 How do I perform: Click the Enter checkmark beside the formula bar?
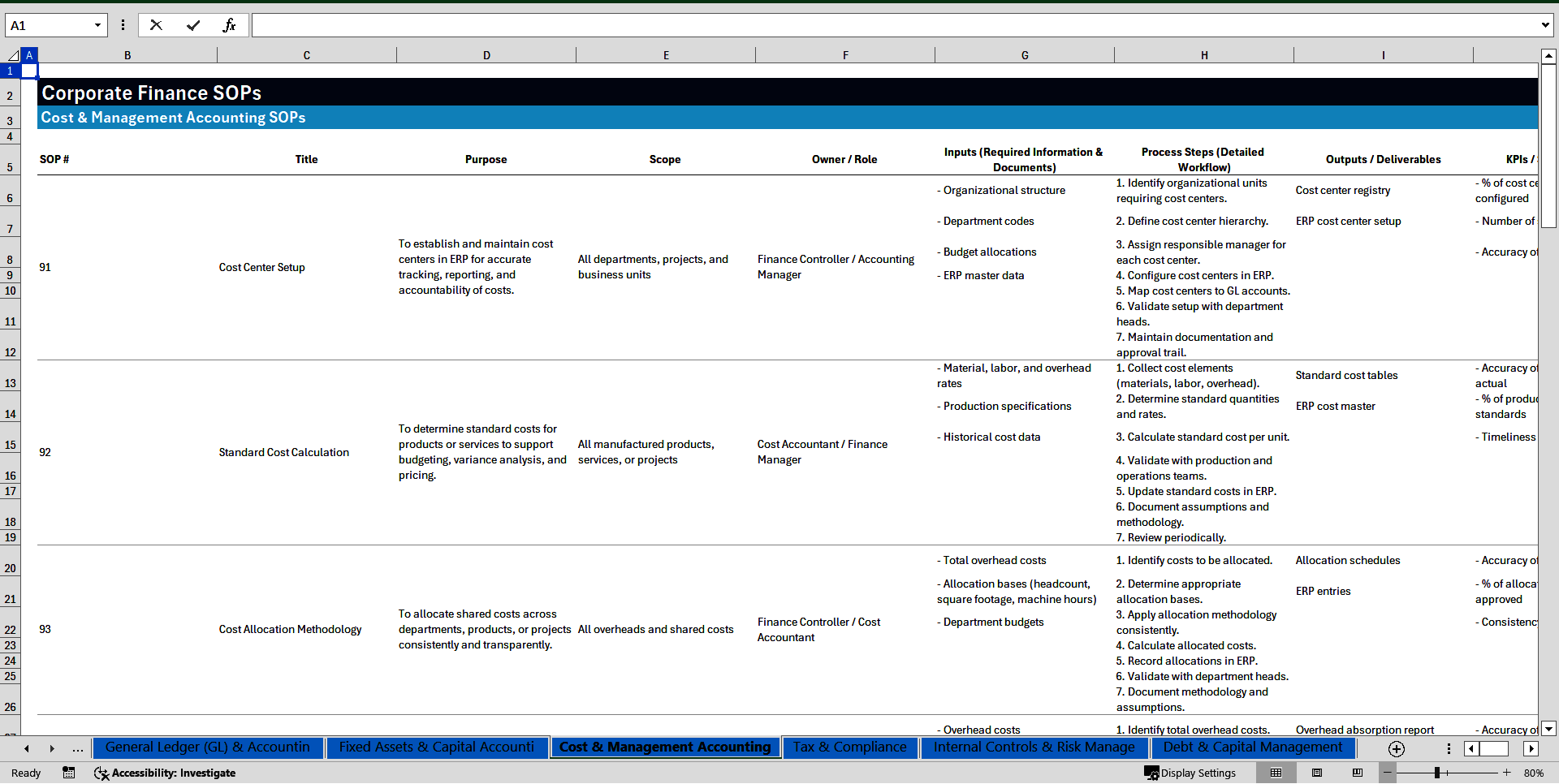click(x=193, y=25)
